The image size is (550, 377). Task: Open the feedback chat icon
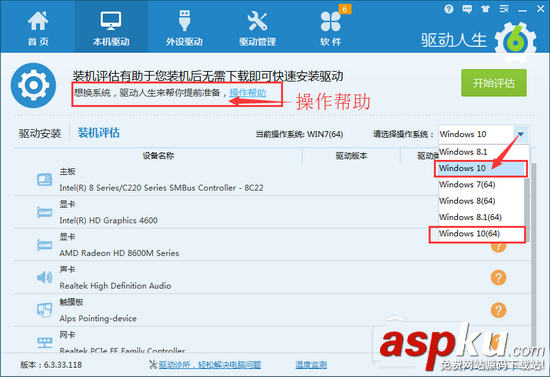tap(467, 9)
